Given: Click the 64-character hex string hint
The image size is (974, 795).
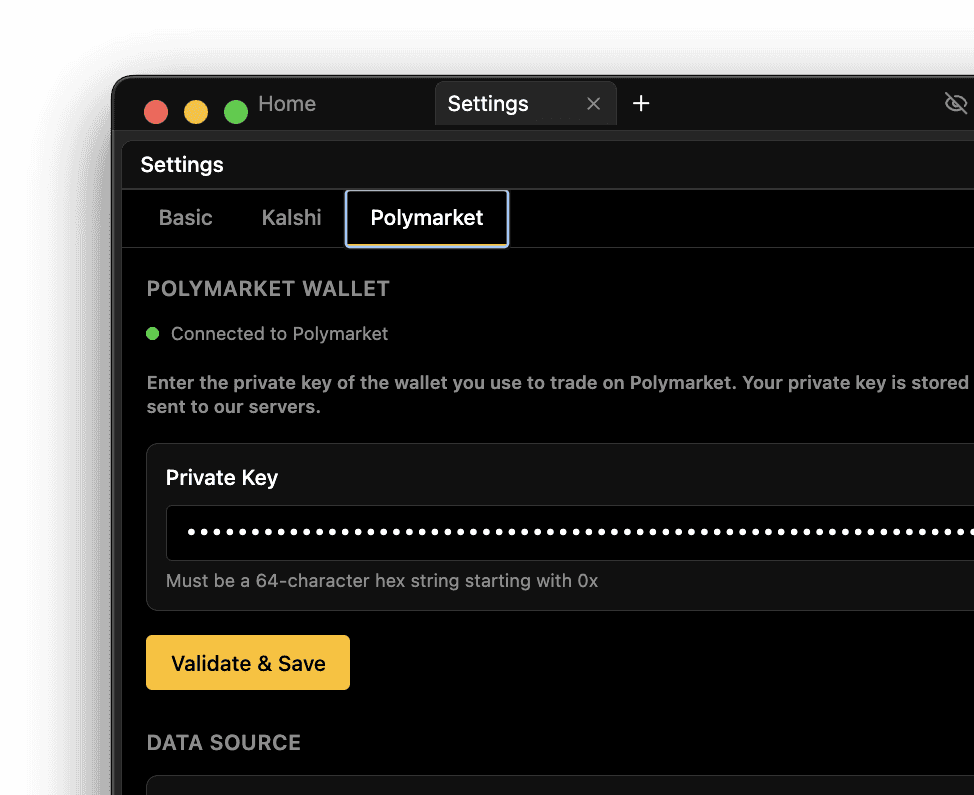Looking at the screenshot, I should coord(381,581).
